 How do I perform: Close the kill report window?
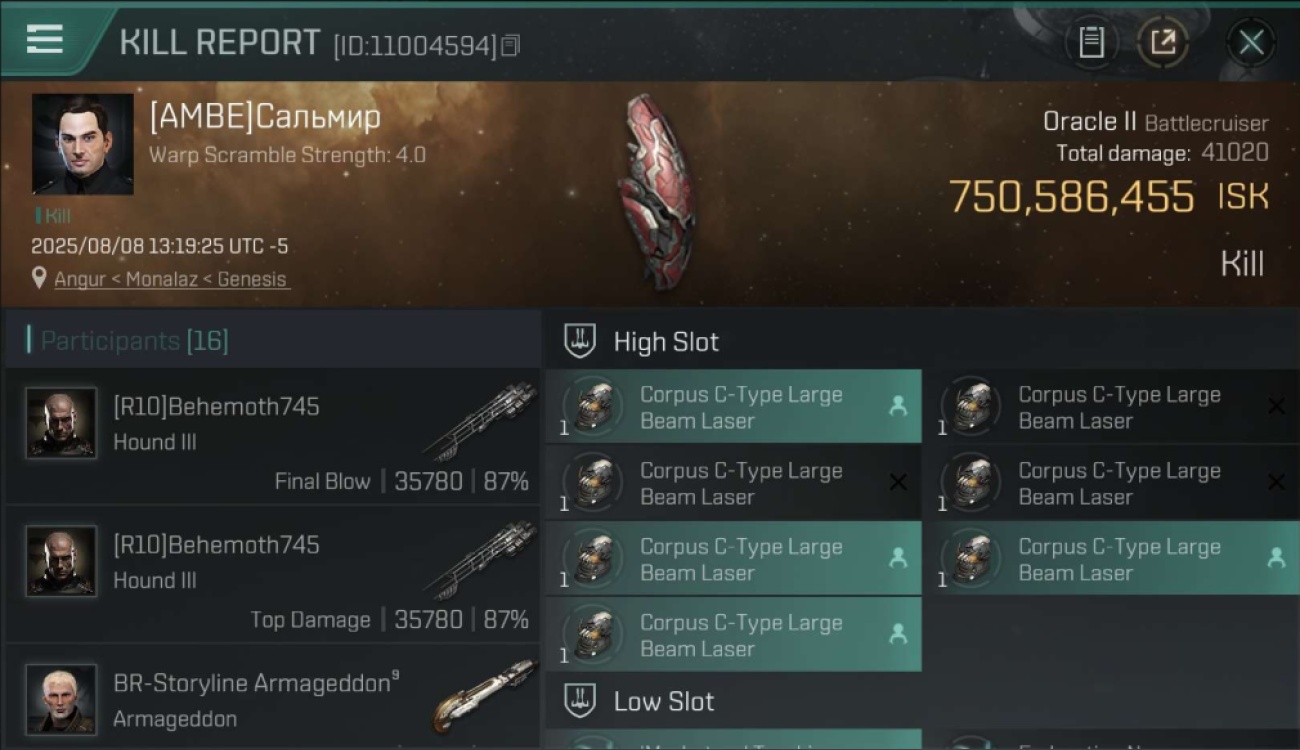tap(1251, 42)
